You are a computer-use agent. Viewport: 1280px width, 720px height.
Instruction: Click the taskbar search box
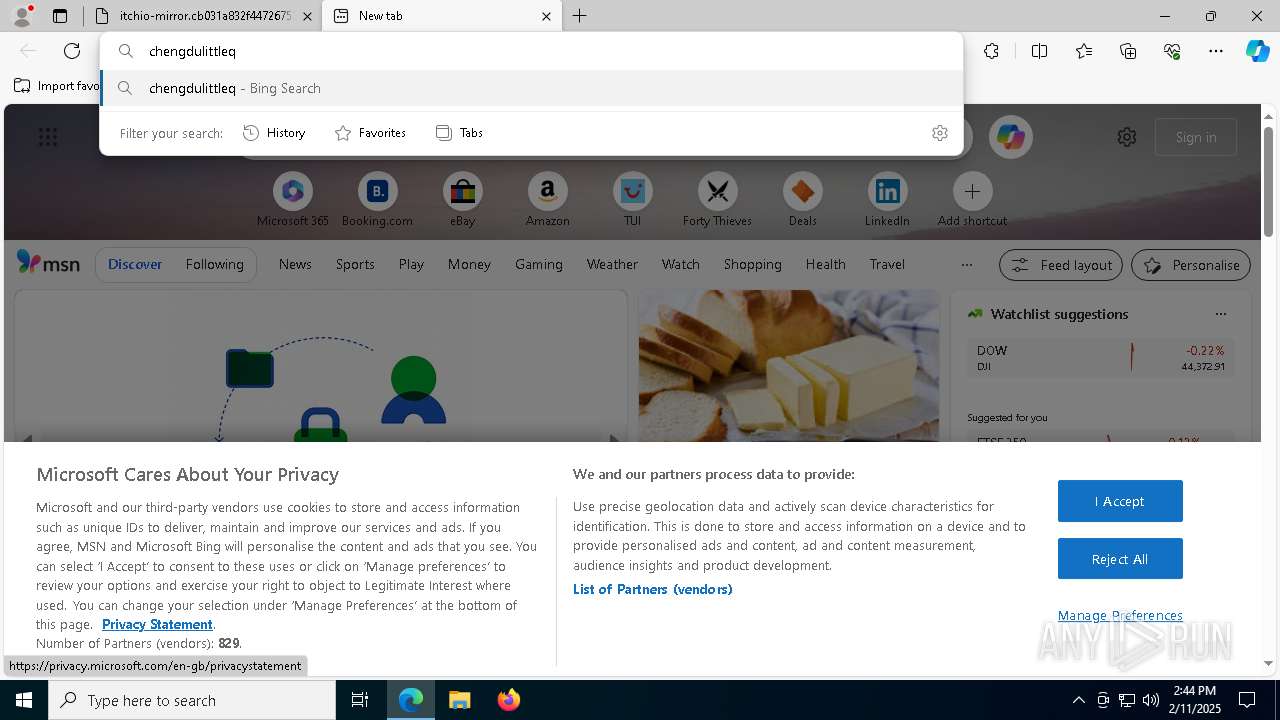tap(192, 700)
